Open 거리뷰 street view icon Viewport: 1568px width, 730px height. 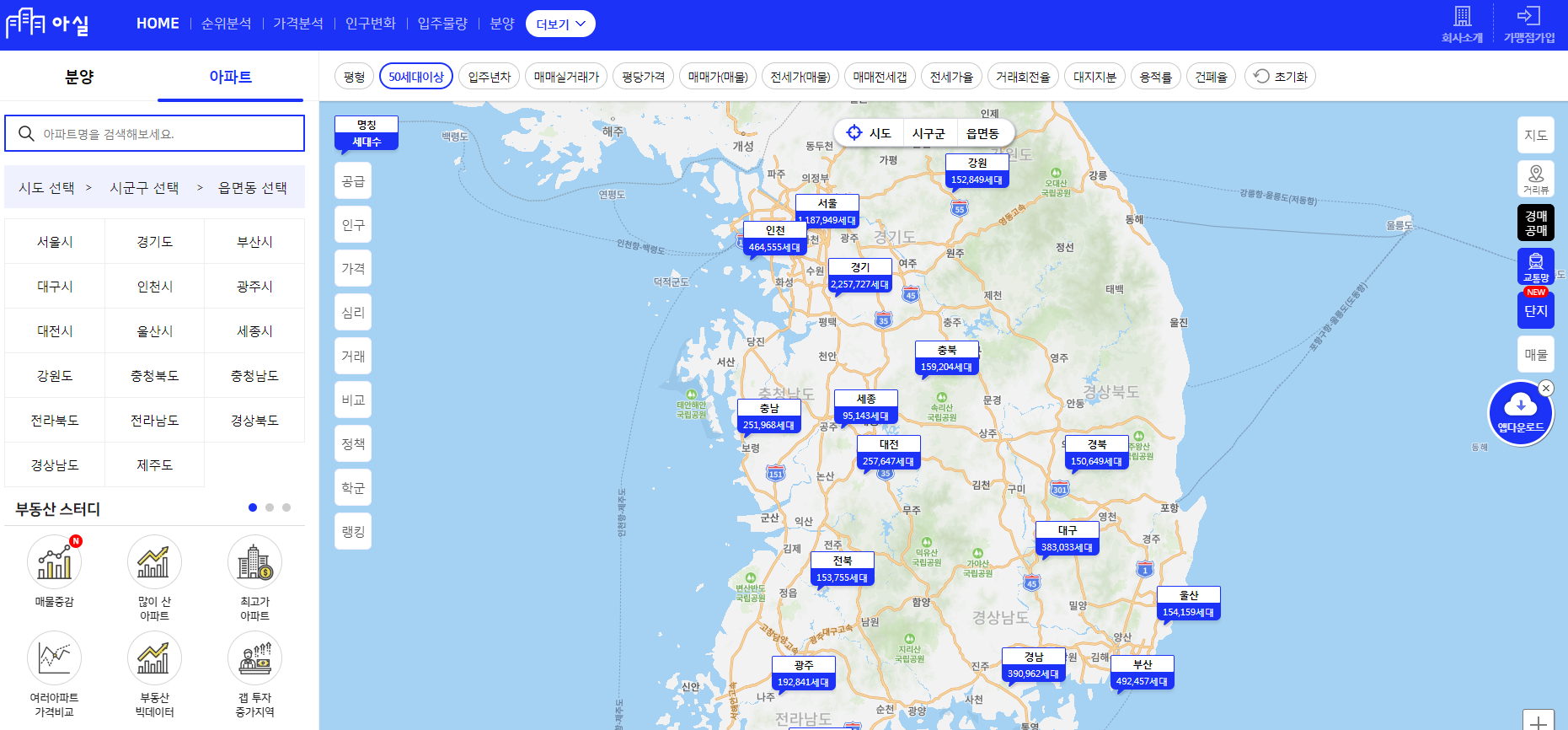(1536, 179)
